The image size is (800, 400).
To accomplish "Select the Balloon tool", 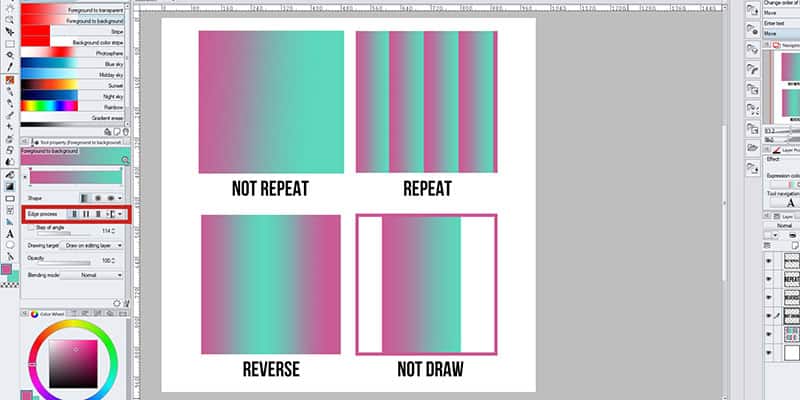I will 9,245.
